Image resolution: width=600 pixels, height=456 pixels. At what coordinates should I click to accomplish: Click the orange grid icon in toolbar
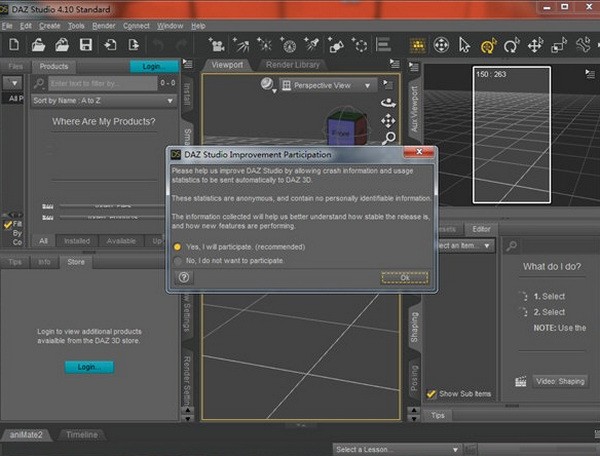tap(418, 45)
